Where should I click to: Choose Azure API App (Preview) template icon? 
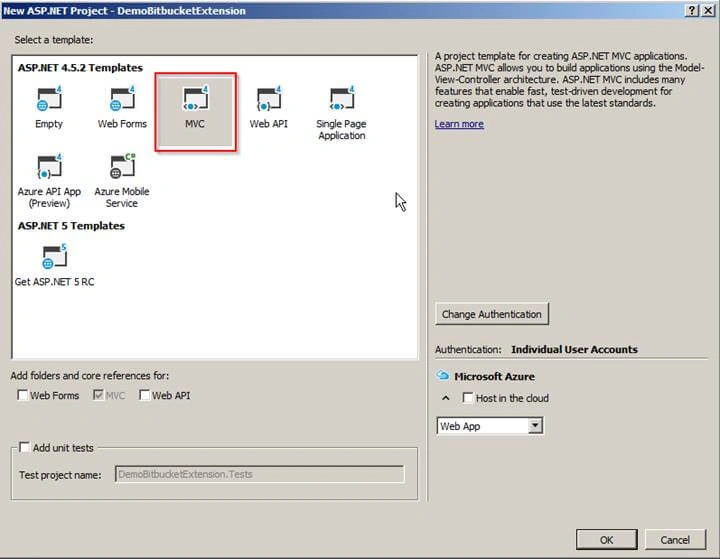49,166
